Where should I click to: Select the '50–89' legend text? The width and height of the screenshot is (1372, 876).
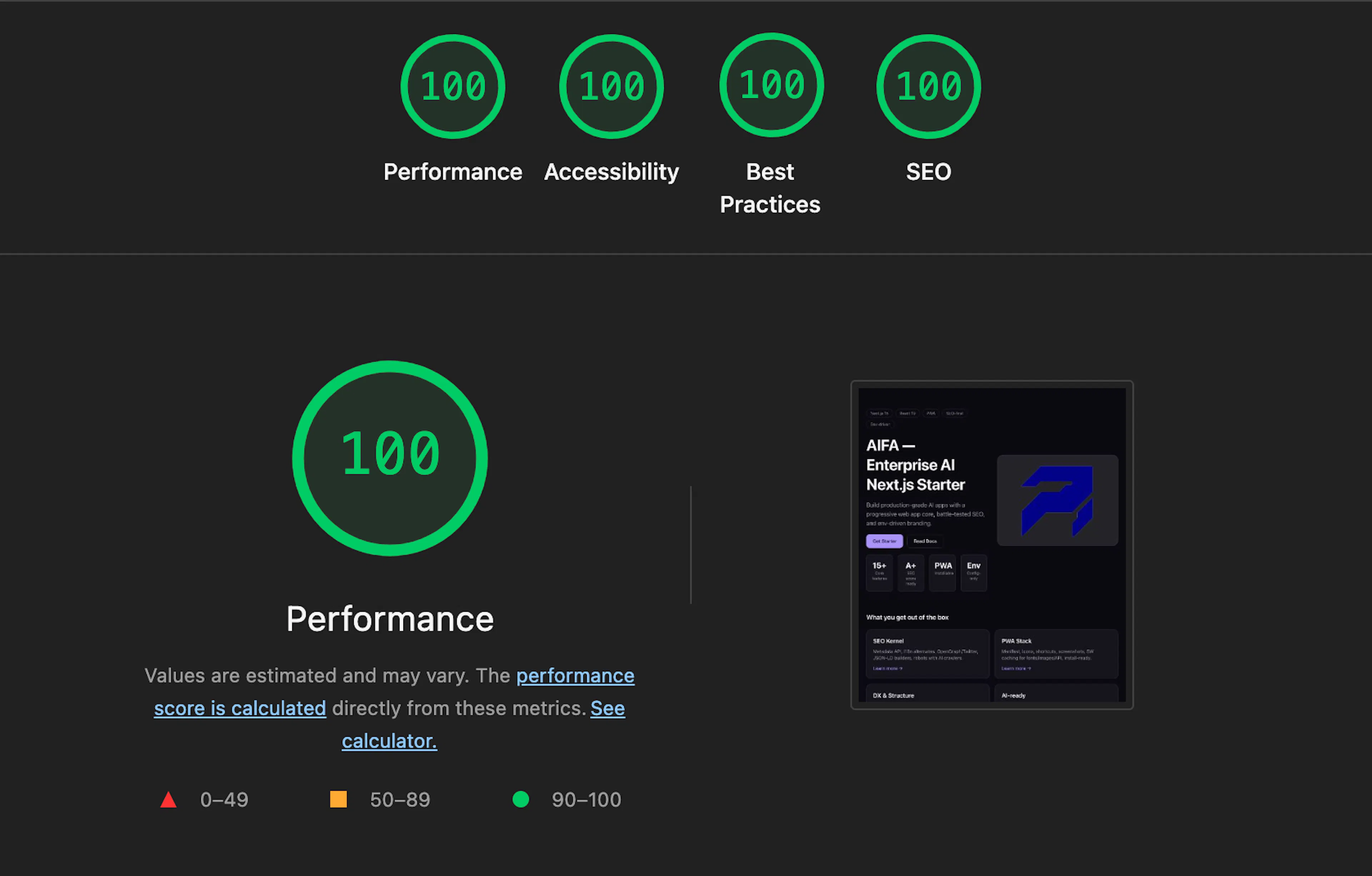400,800
